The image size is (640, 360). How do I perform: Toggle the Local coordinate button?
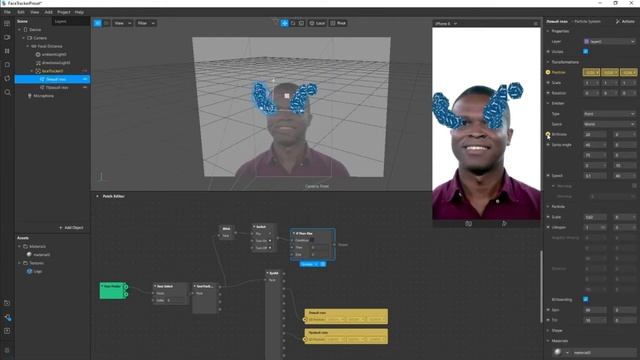click(317, 23)
